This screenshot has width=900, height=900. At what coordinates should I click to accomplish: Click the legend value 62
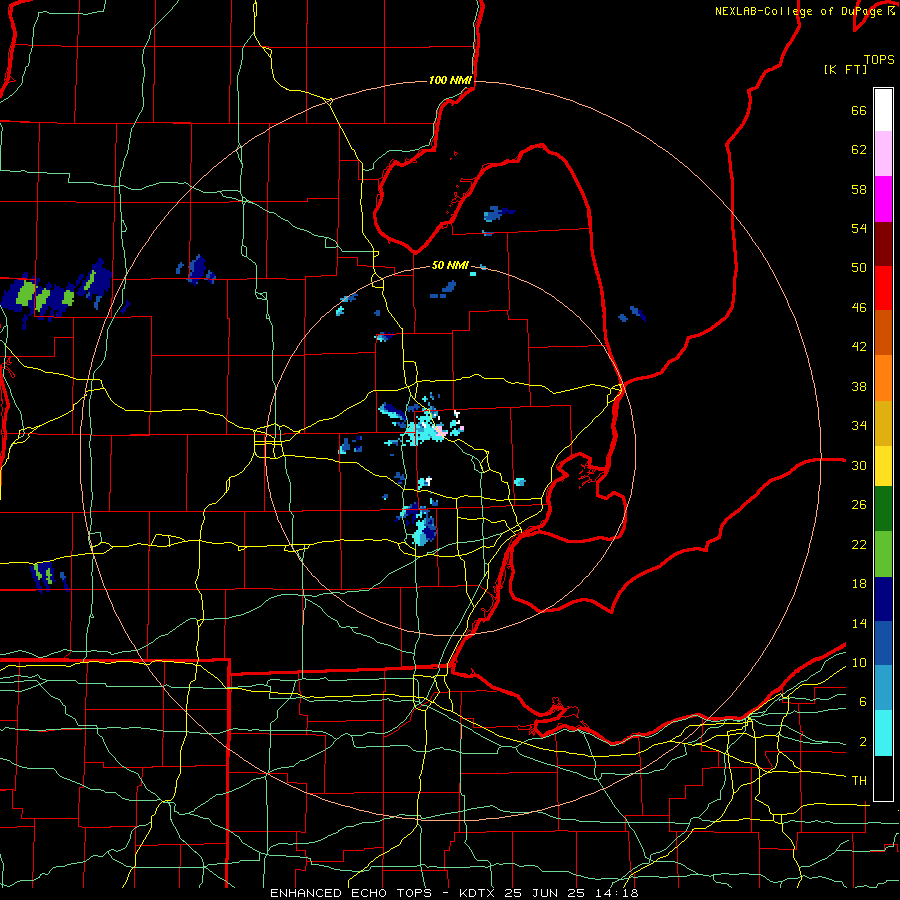pyautogui.click(x=859, y=150)
